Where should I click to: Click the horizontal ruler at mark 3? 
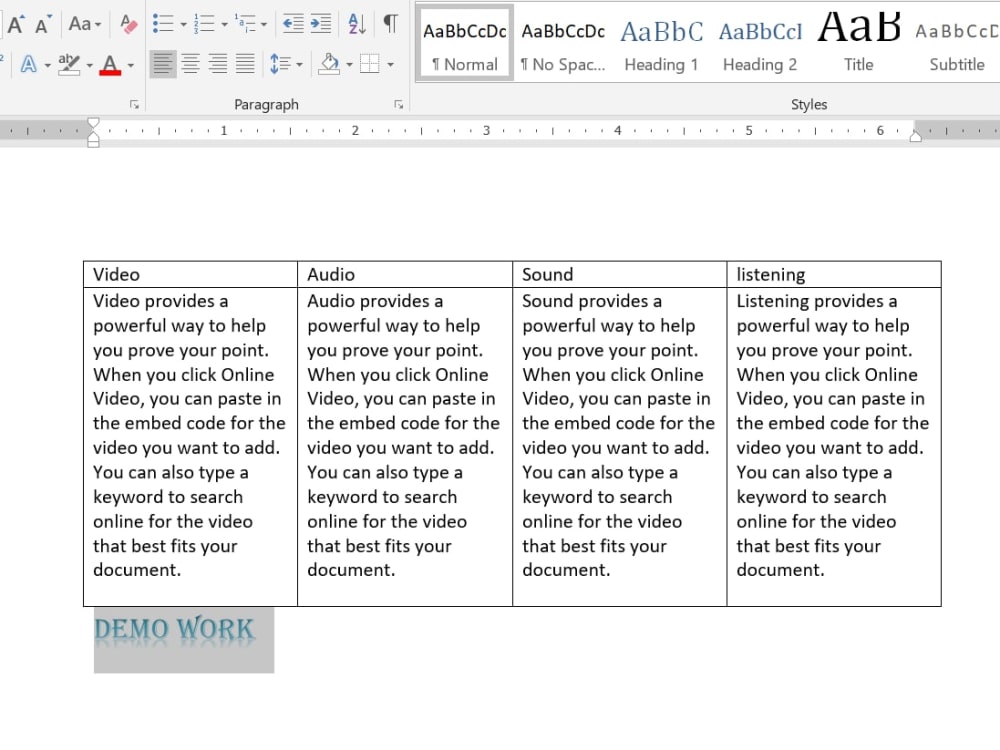[x=487, y=131]
